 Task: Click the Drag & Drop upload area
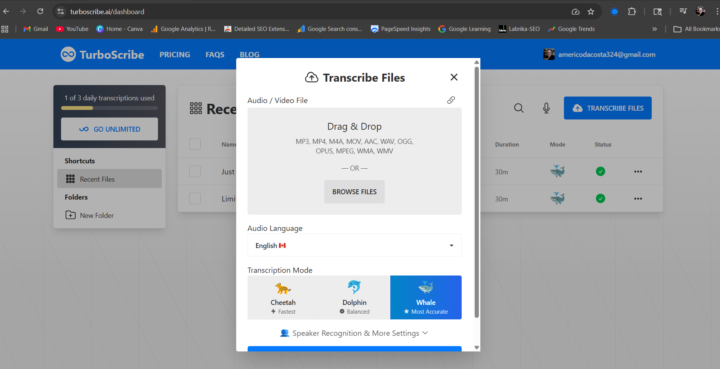point(354,161)
